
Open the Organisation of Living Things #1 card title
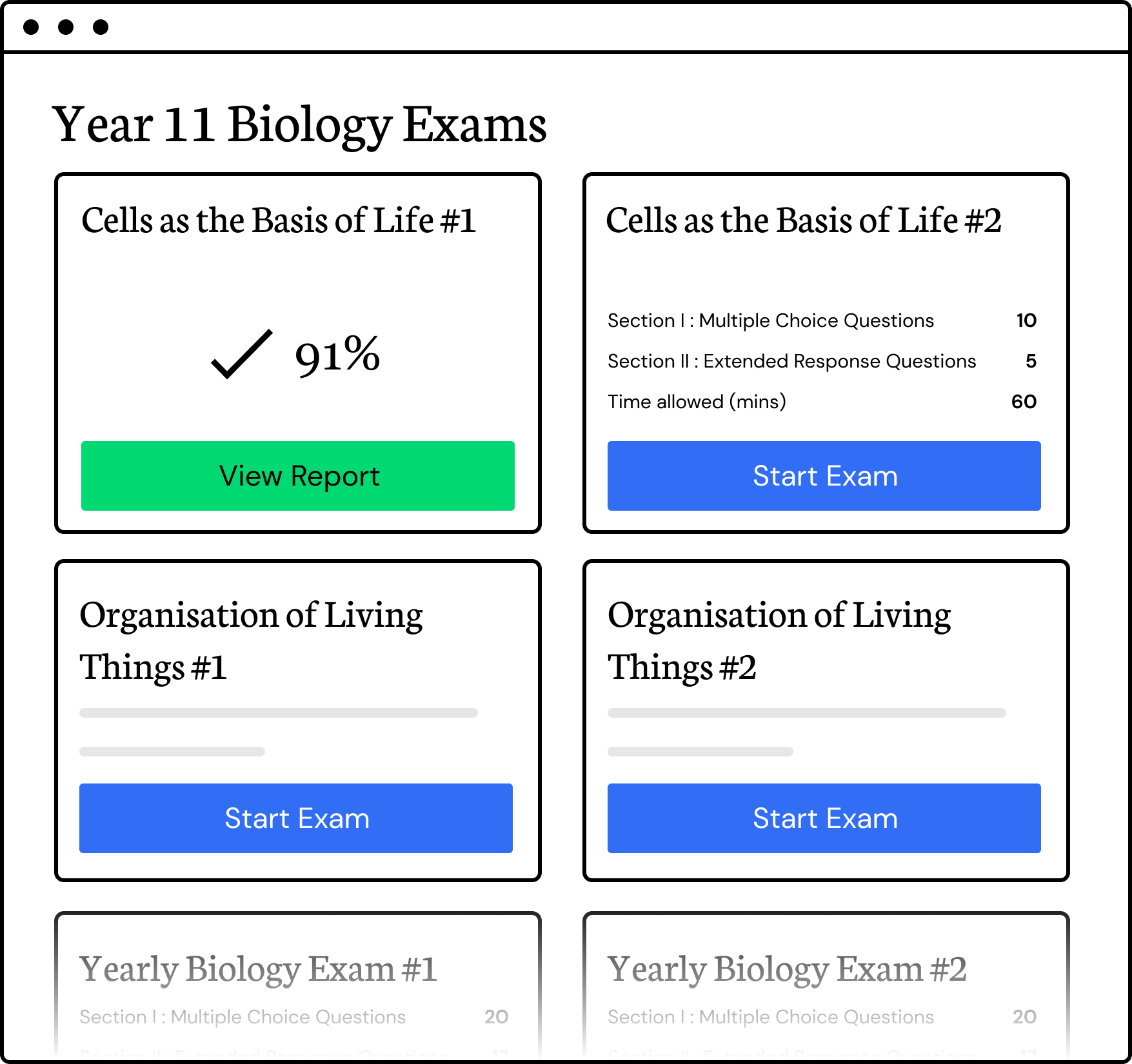[x=251, y=640]
